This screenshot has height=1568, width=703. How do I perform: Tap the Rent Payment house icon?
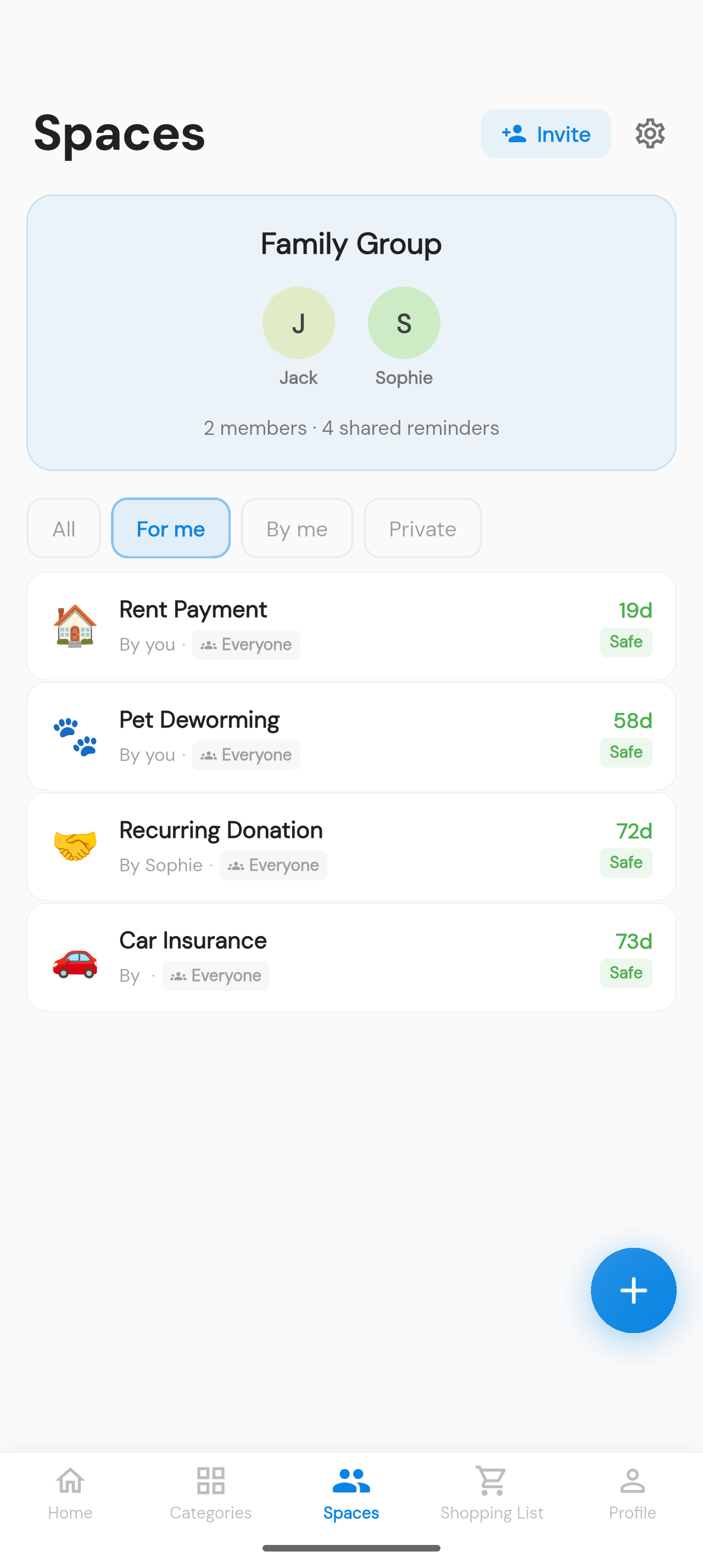coord(75,626)
